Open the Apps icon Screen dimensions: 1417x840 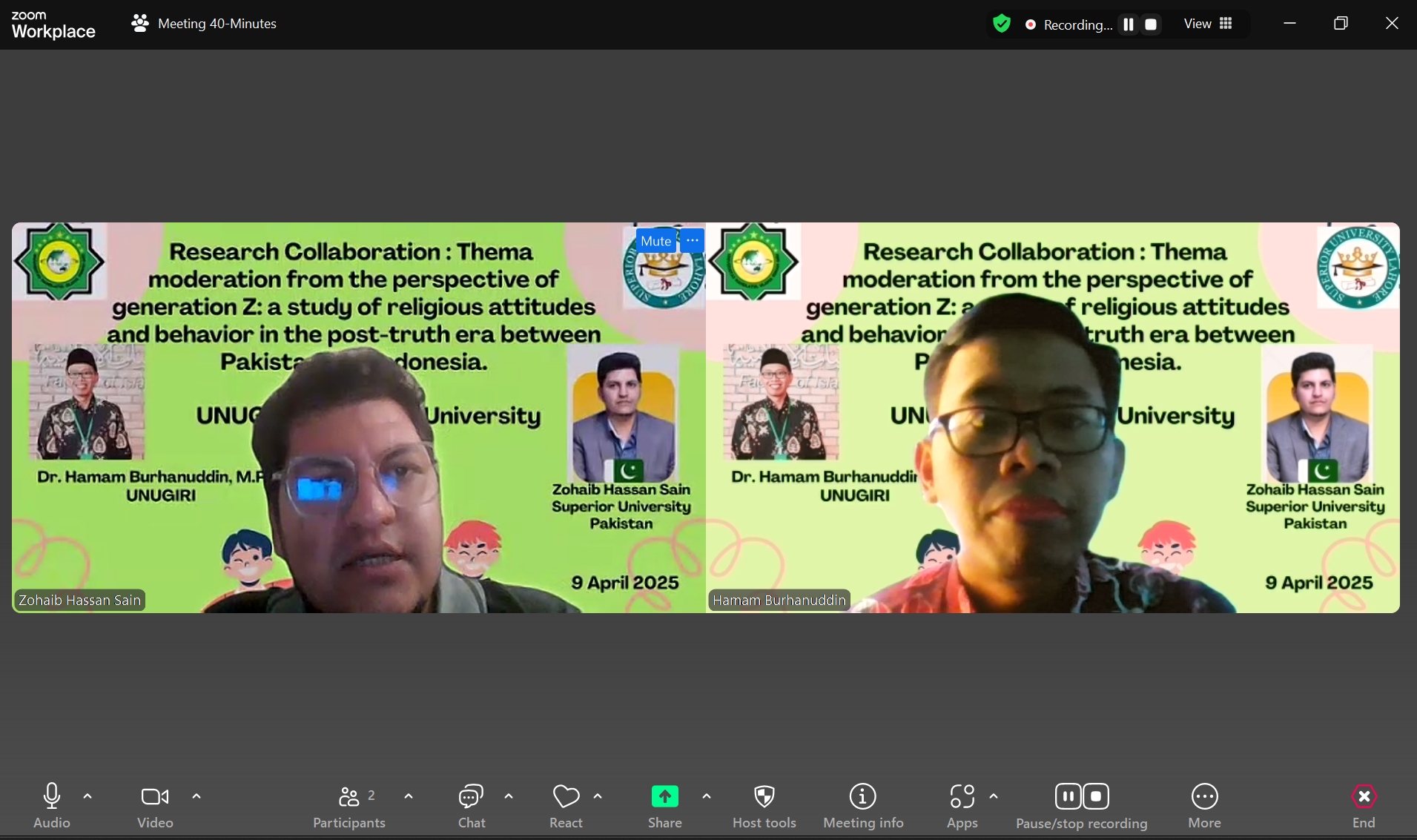point(962,805)
